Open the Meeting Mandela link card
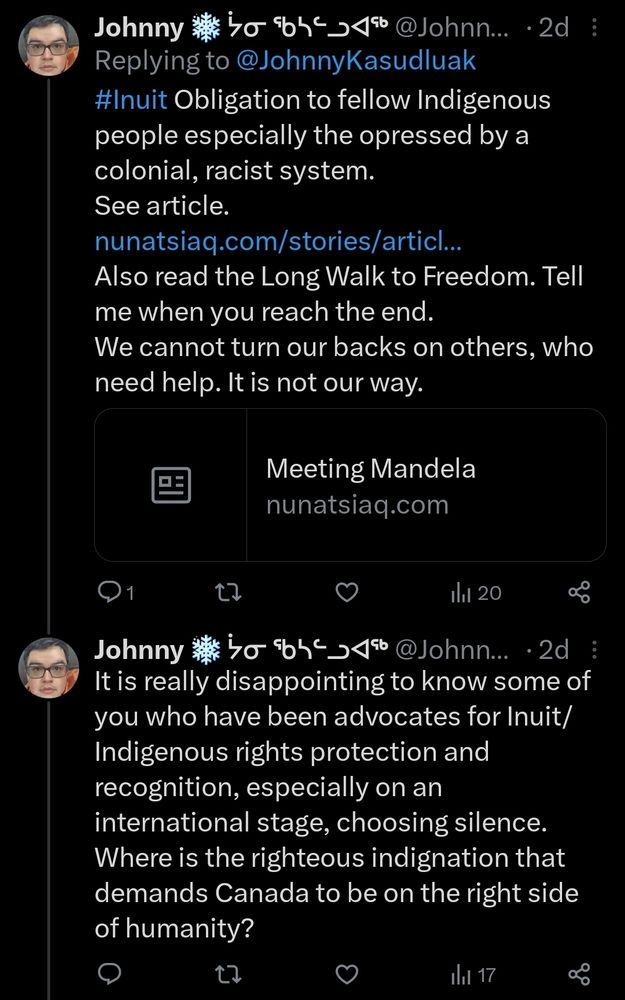This screenshot has height=1000, width=625. coord(350,485)
